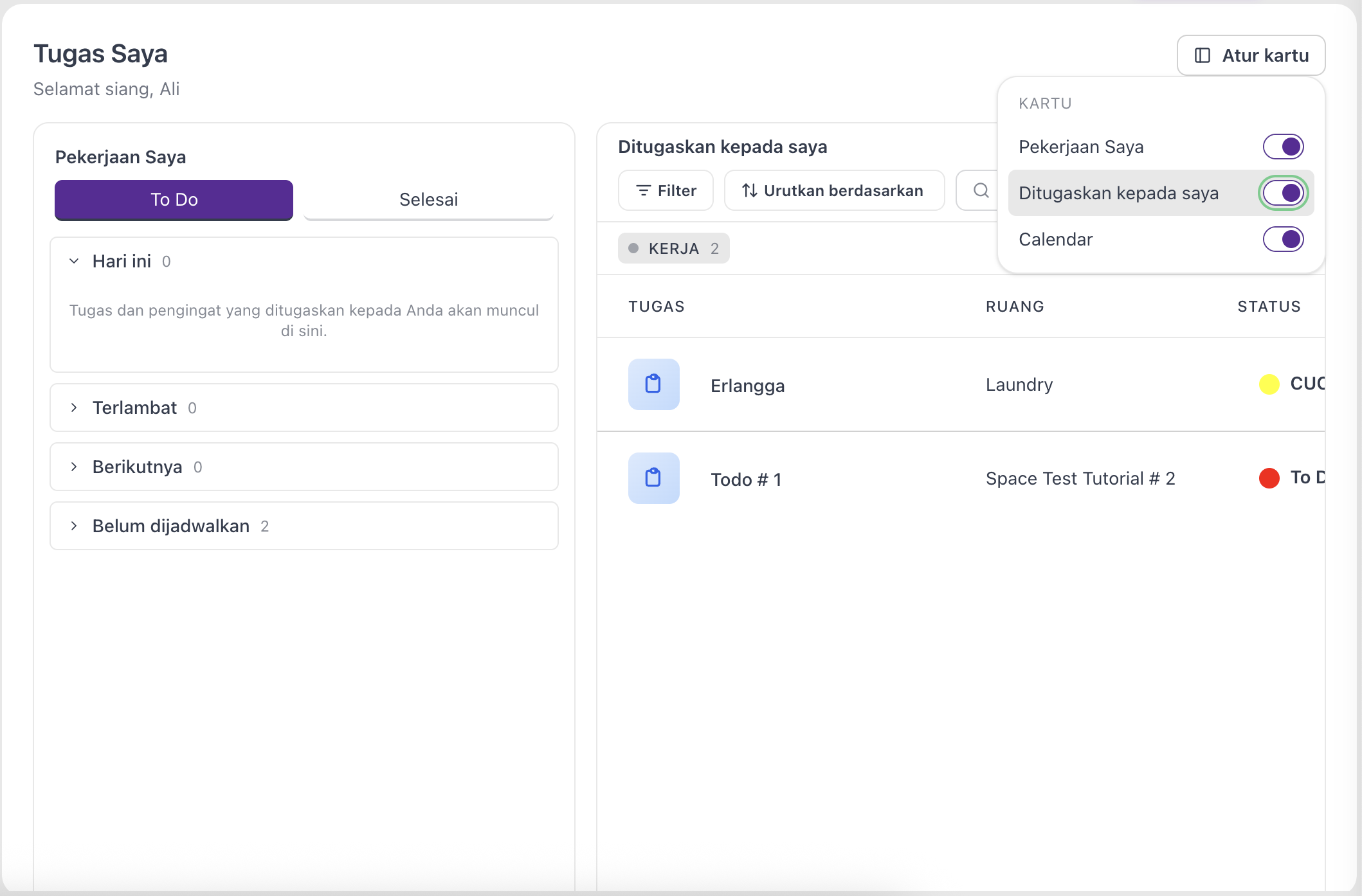Click the Atur kartu button
The image size is (1362, 896).
[x=1251, y=55]
